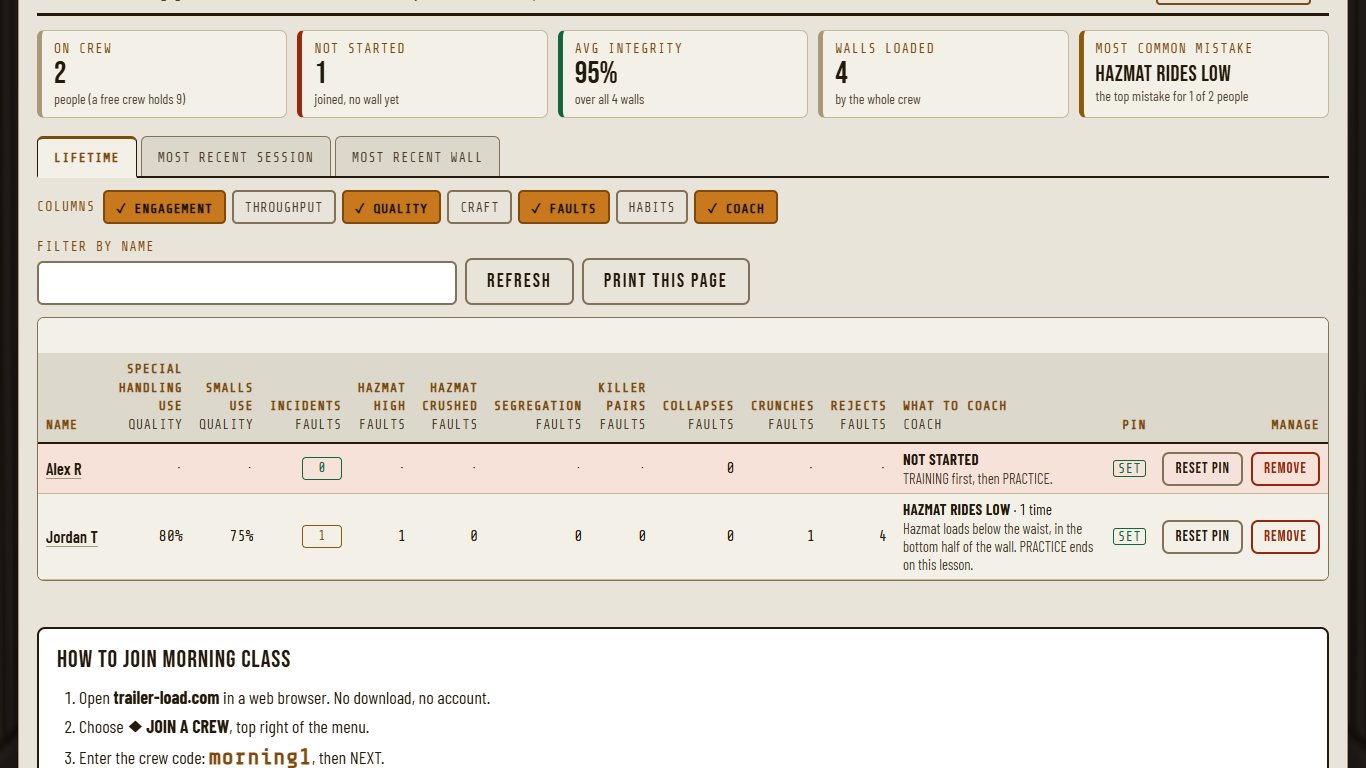Enable the Habits columns chip
1366x768 pixels.
pyautogui.click(x=652, y=207)
